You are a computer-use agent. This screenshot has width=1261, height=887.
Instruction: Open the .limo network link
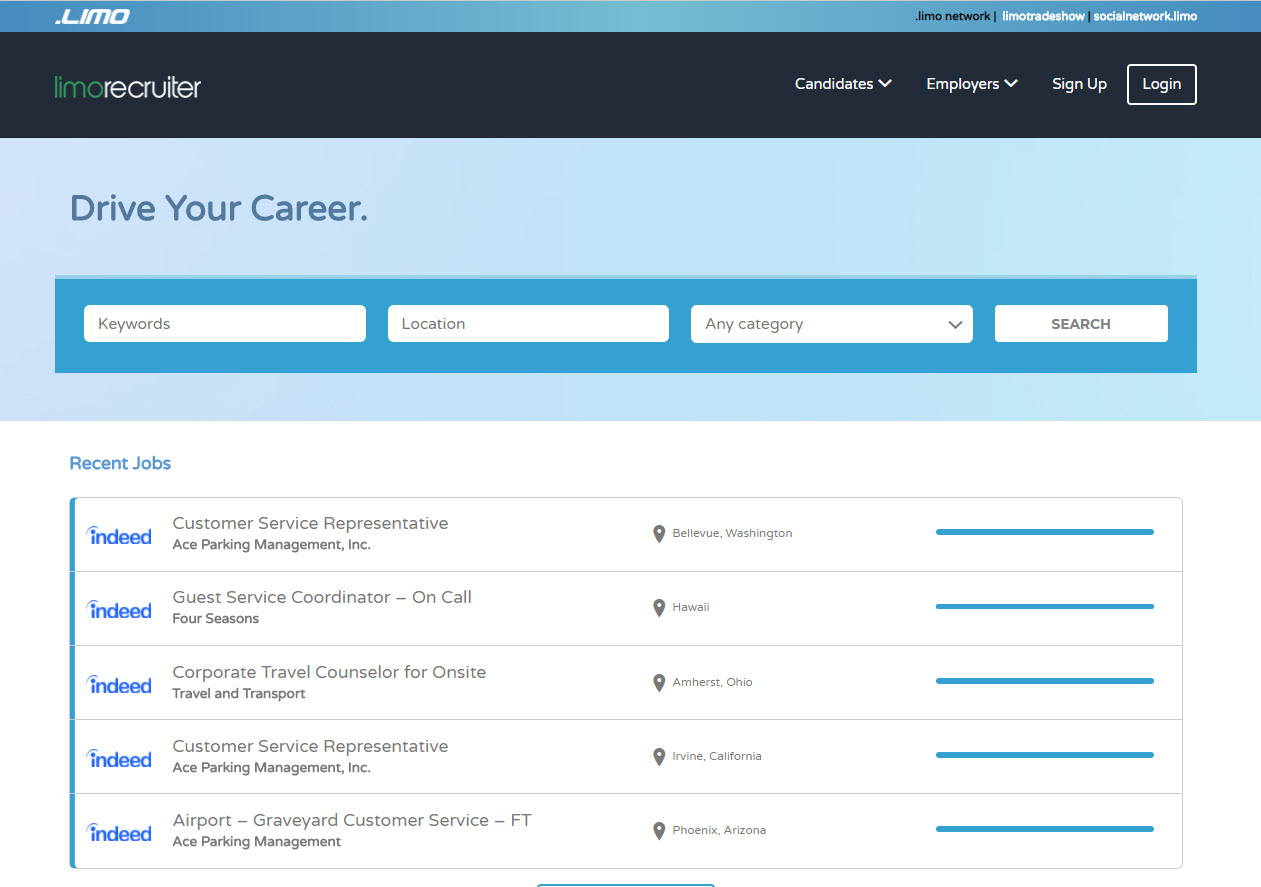coord(952,16)
